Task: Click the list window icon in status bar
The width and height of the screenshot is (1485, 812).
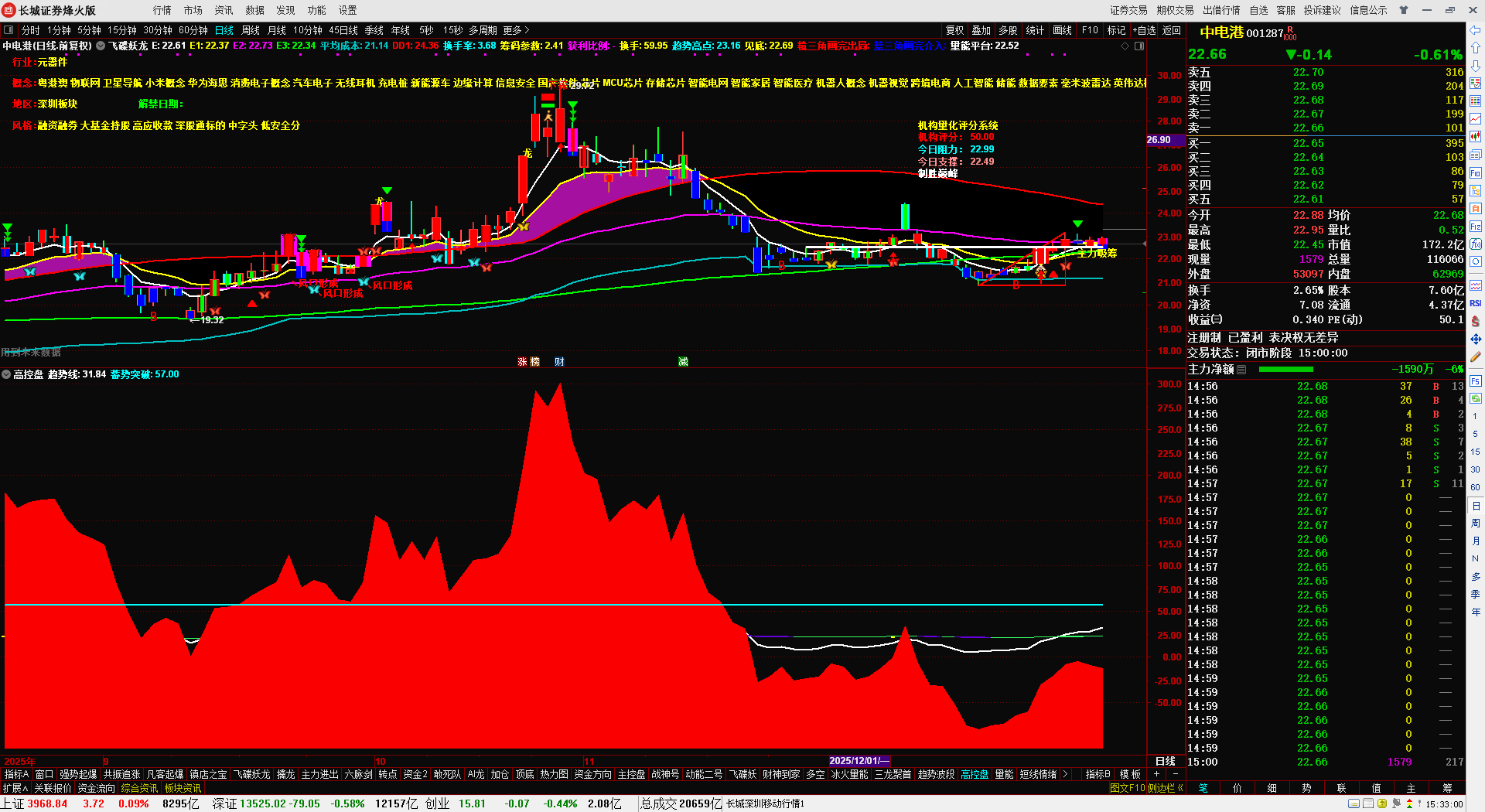Action: [x=1367, y=804]
